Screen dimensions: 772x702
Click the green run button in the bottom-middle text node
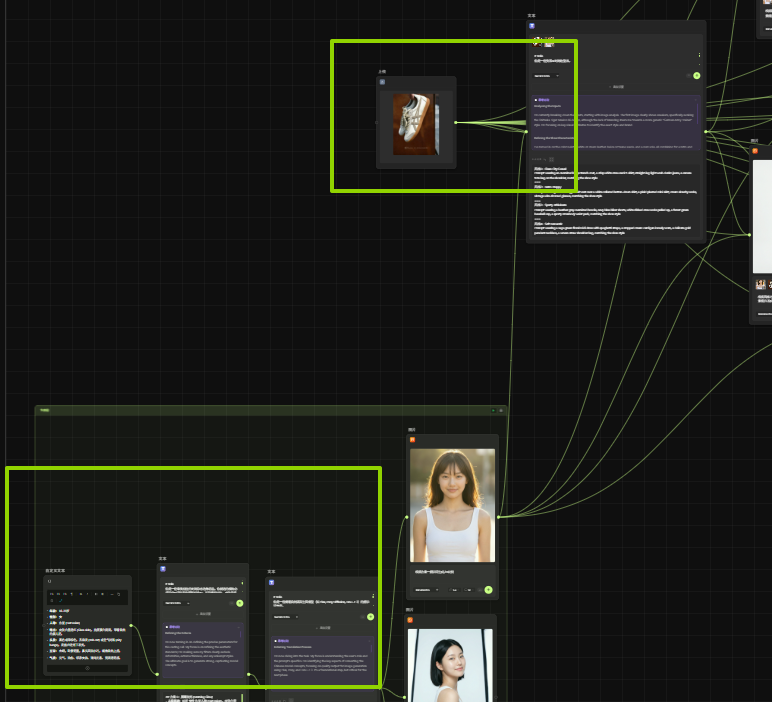369,617
